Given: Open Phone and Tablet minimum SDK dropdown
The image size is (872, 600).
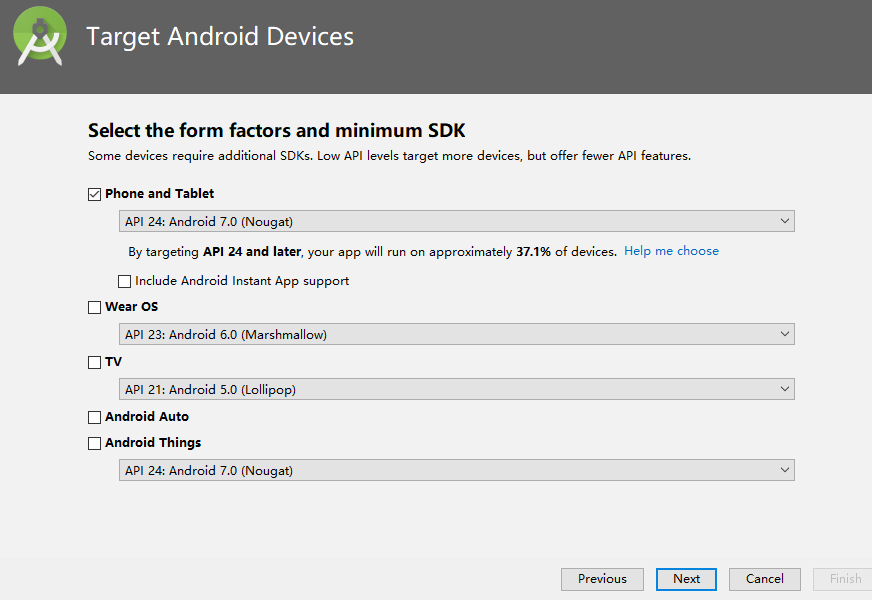Looking at the screenshot, I should (457, 221).
